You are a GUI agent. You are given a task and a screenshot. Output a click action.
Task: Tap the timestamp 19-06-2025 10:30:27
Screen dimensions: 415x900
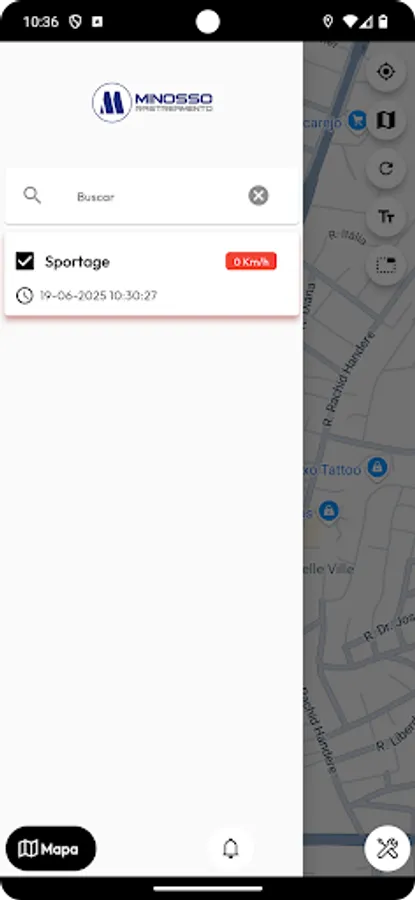[x=98, y=296]
